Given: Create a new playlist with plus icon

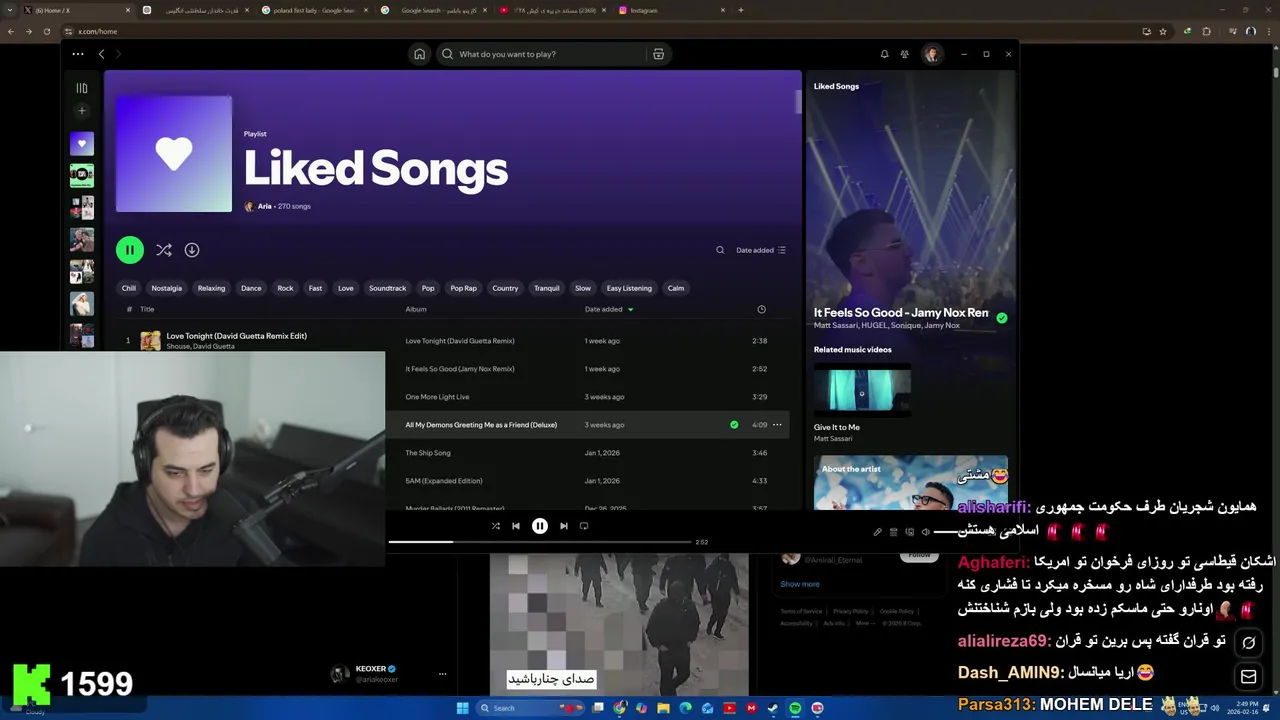Looking at the screenshot, I should click(82, 111).
